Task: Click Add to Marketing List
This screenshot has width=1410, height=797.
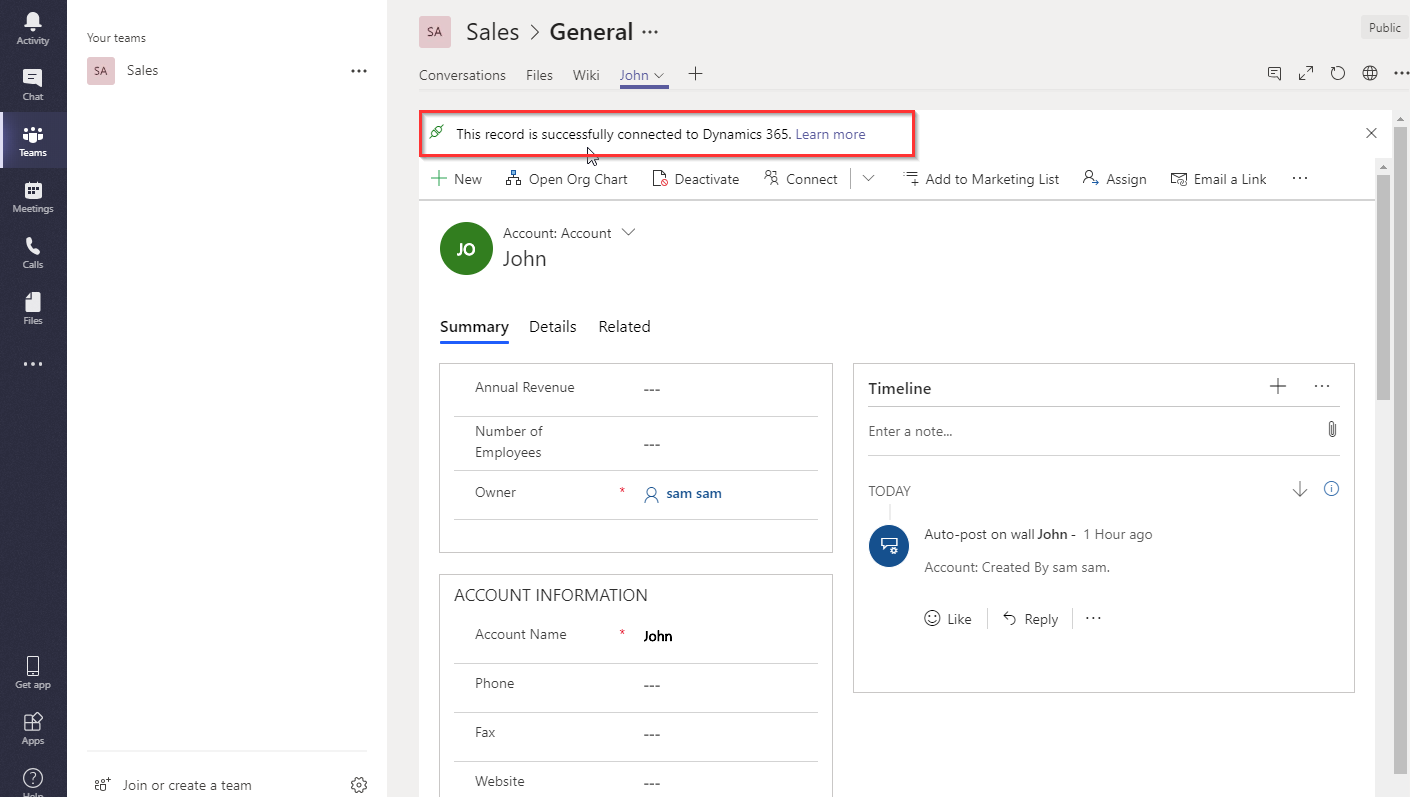Action: tap(981, 179)
